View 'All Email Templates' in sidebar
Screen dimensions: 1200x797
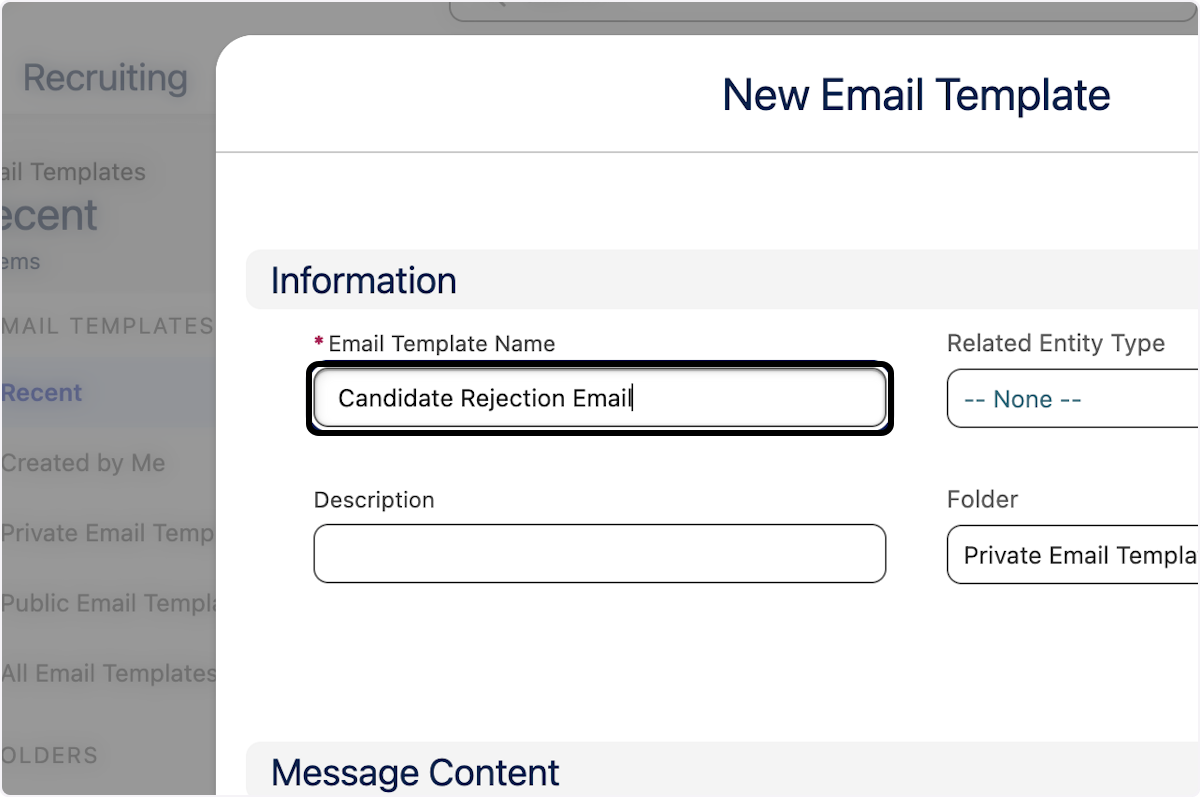click(109, 673)
